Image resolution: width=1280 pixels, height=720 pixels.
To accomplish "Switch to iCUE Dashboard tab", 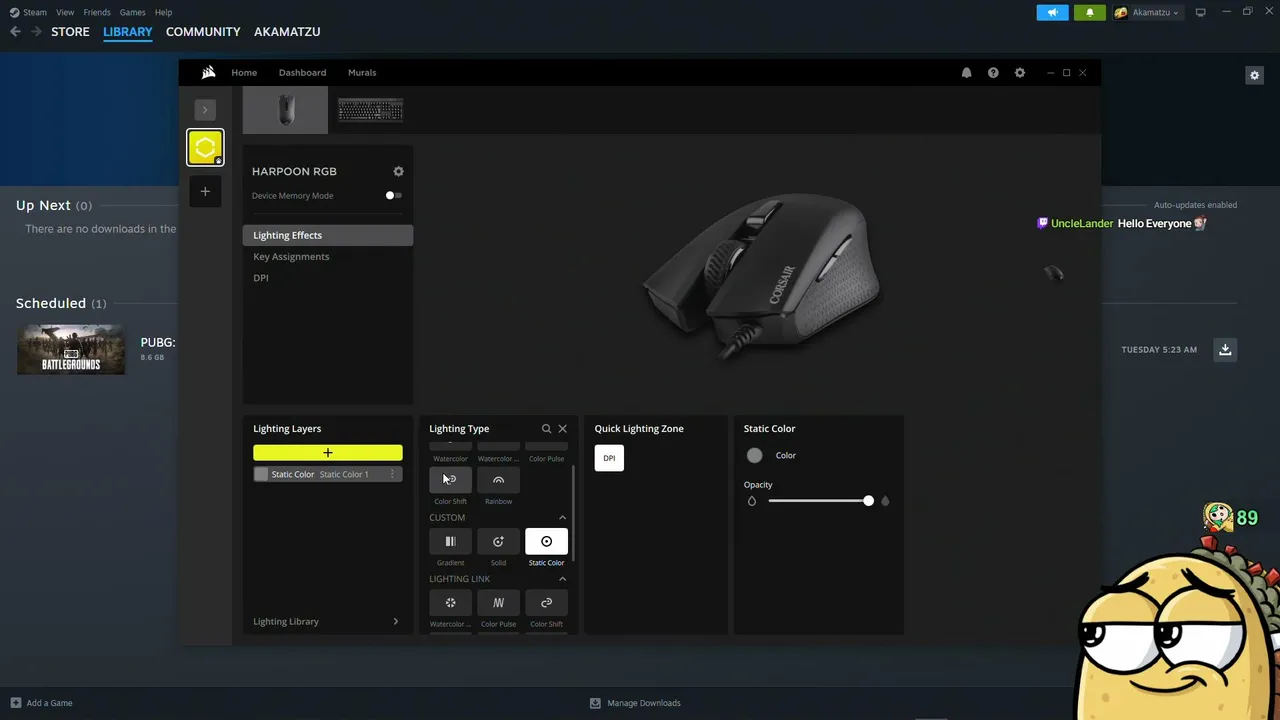I will [302, 73].
